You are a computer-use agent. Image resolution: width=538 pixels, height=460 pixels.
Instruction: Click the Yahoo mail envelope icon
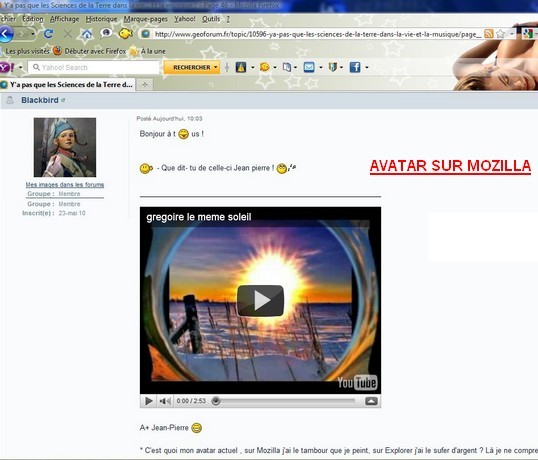[309, 67]
